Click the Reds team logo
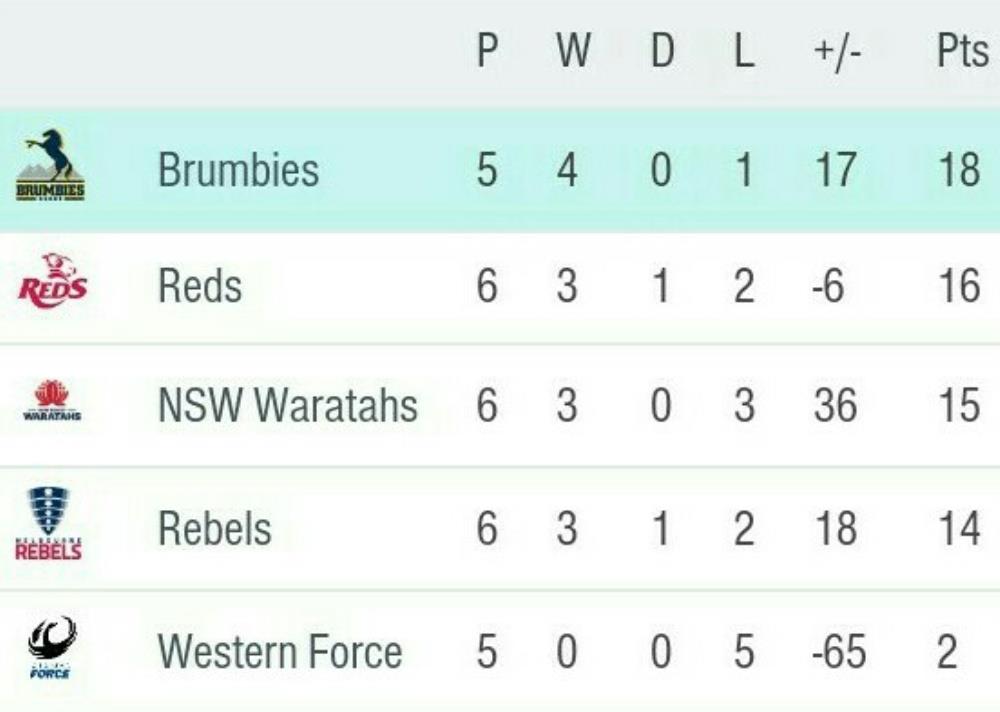The width and height of the screenshot is (1000, 712). [x=52, y=279]
